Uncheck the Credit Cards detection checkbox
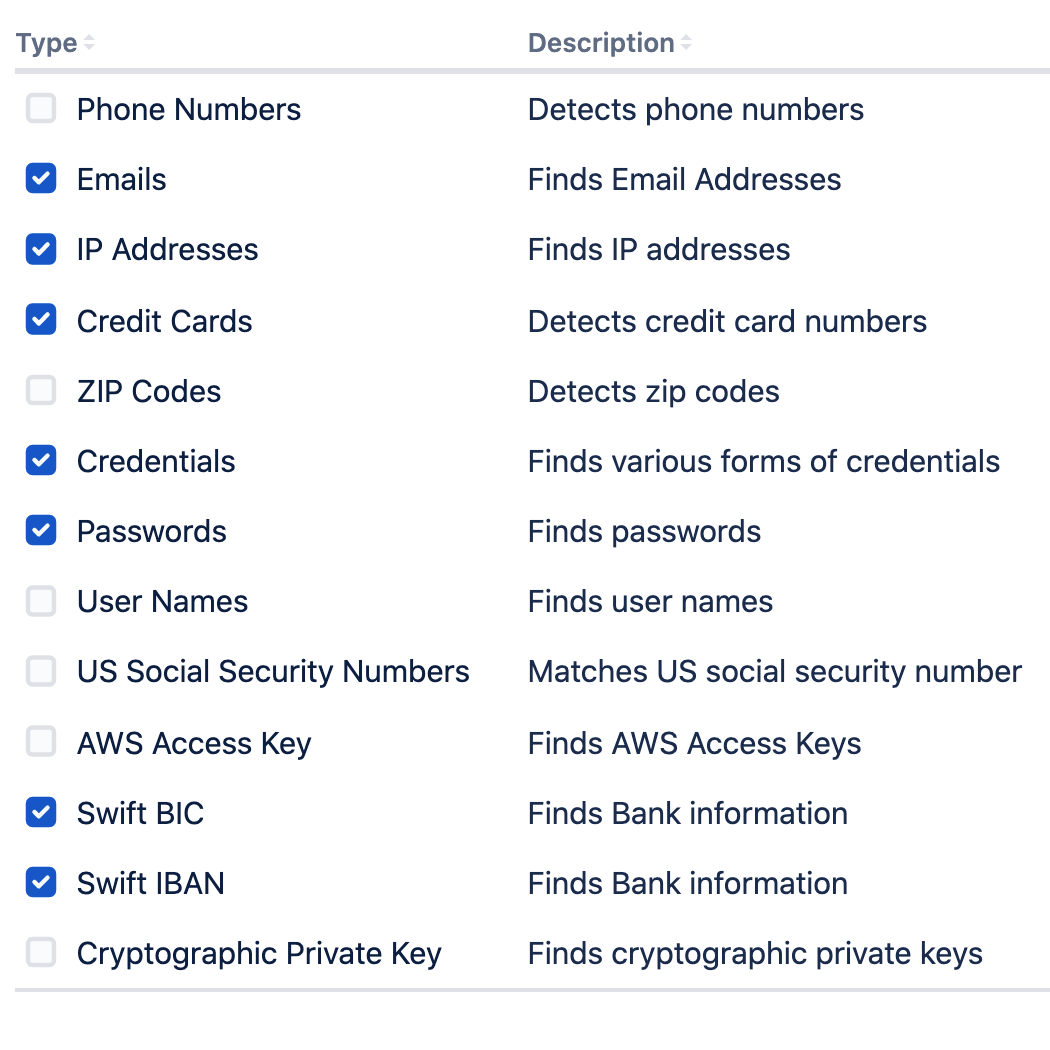 pyautogui.click(x=41, y=319)
